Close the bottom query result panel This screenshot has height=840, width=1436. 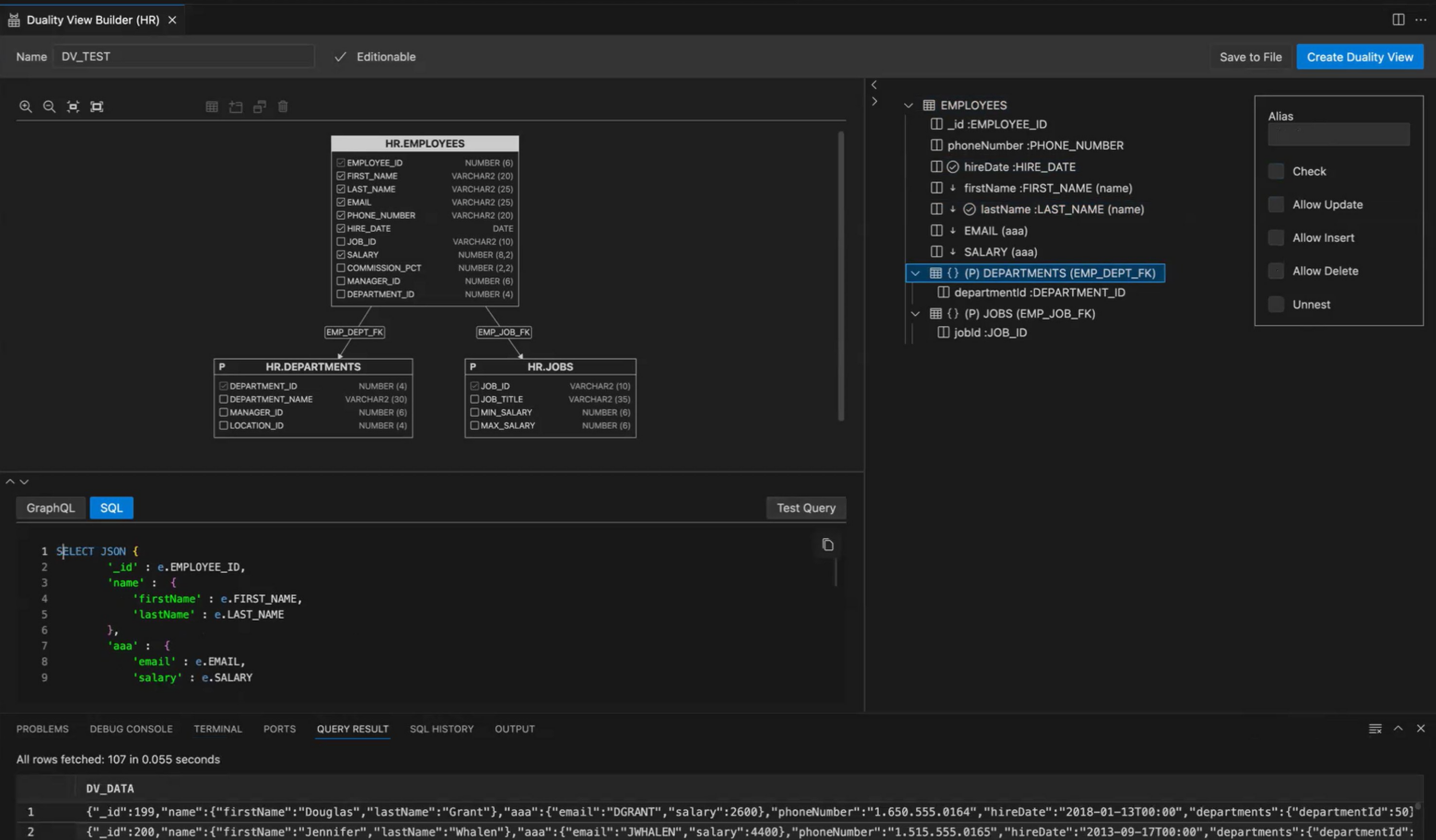point(1420,729)
